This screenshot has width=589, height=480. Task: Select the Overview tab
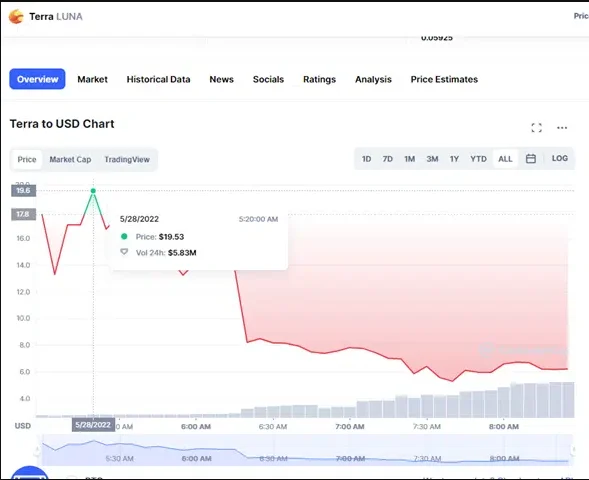pyautogui.click(x=37, y=79)
